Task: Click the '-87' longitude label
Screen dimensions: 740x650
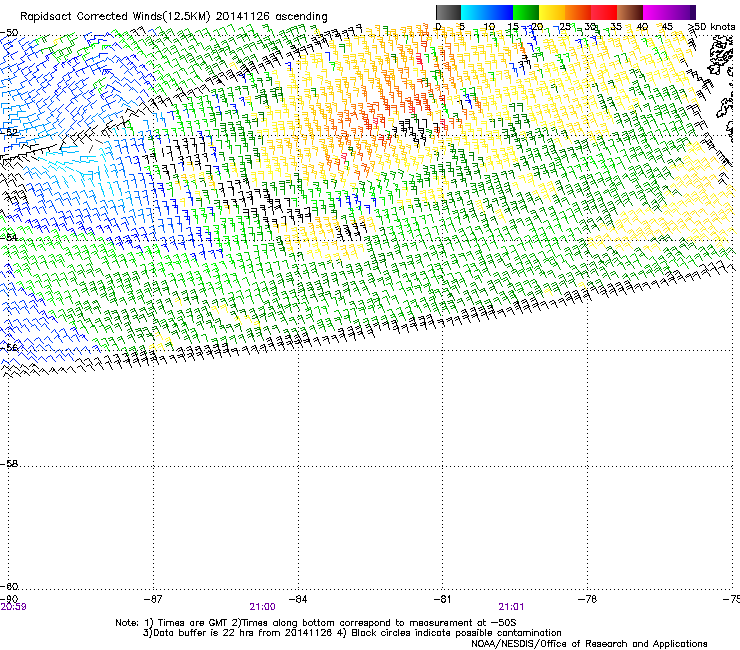Action: (x=153, y=599)
